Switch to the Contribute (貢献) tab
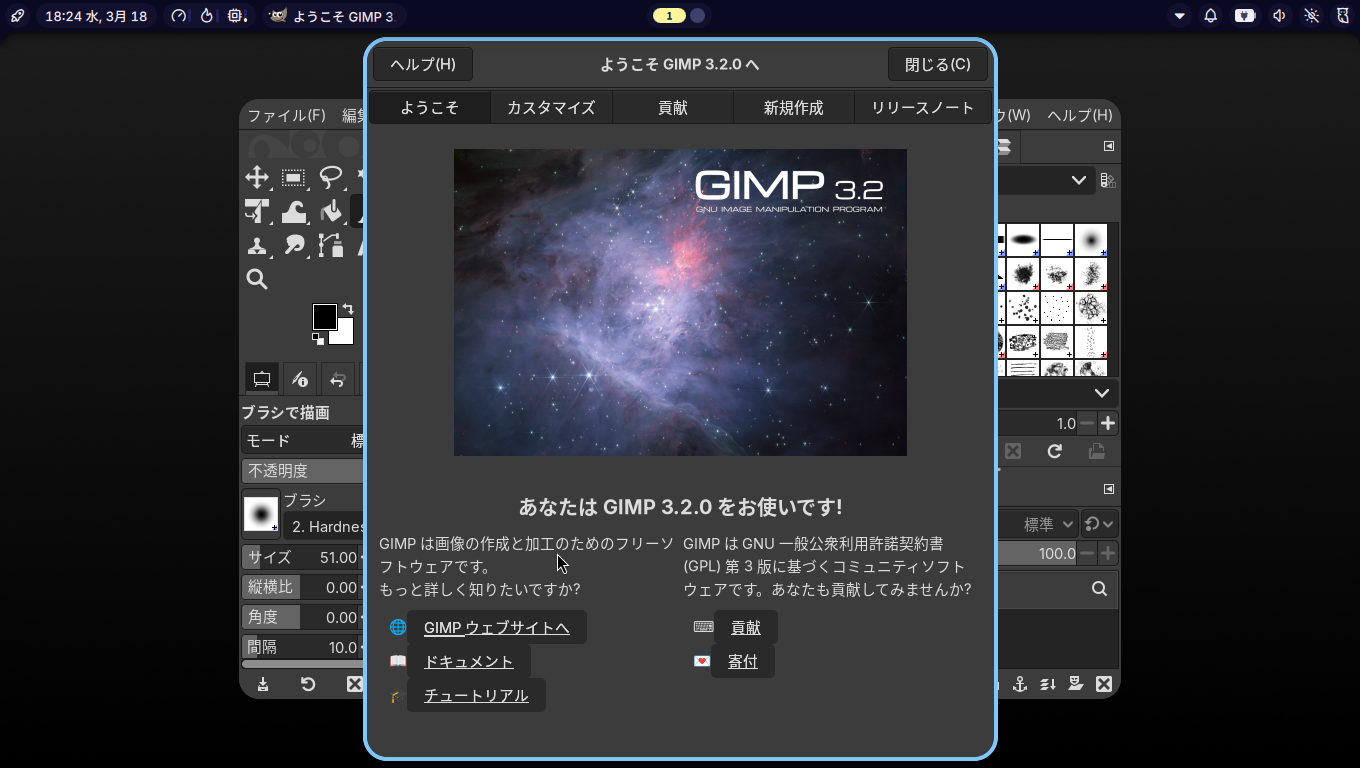The width and height of the screenshot is (1360, 768). pos(673,108)
